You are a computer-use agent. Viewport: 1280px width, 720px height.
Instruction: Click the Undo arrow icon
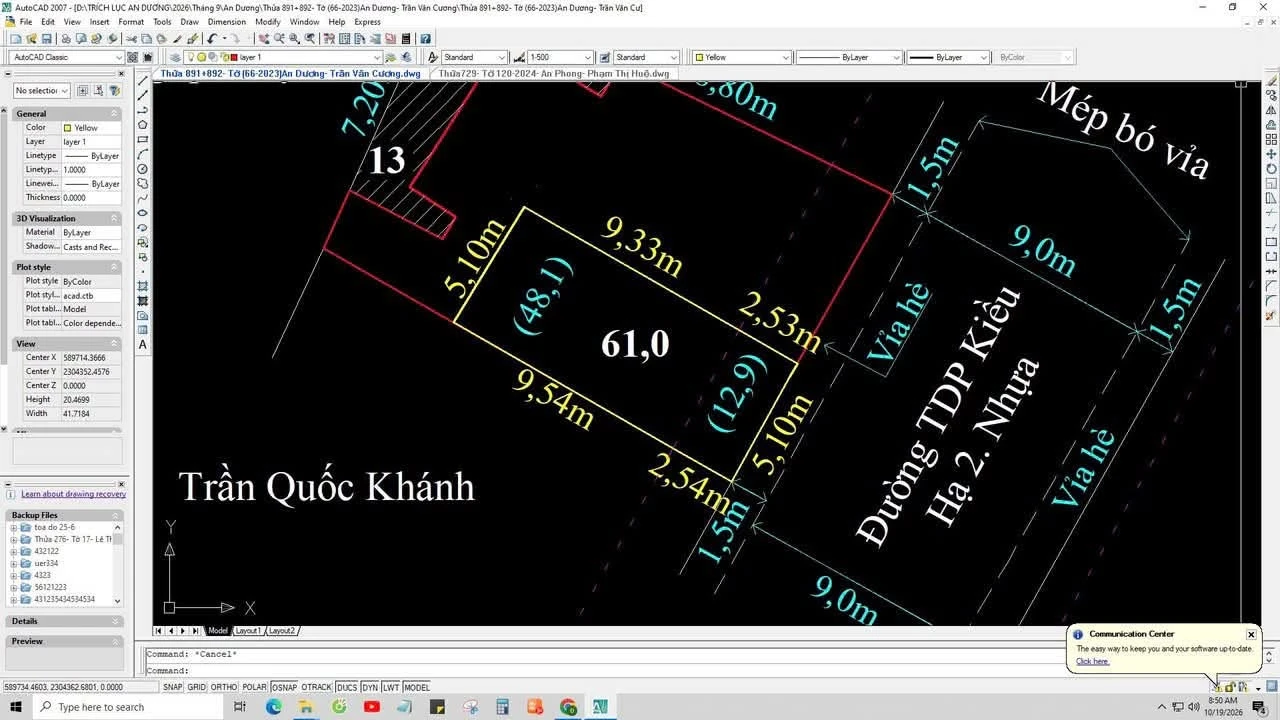[x=213, y=39]
